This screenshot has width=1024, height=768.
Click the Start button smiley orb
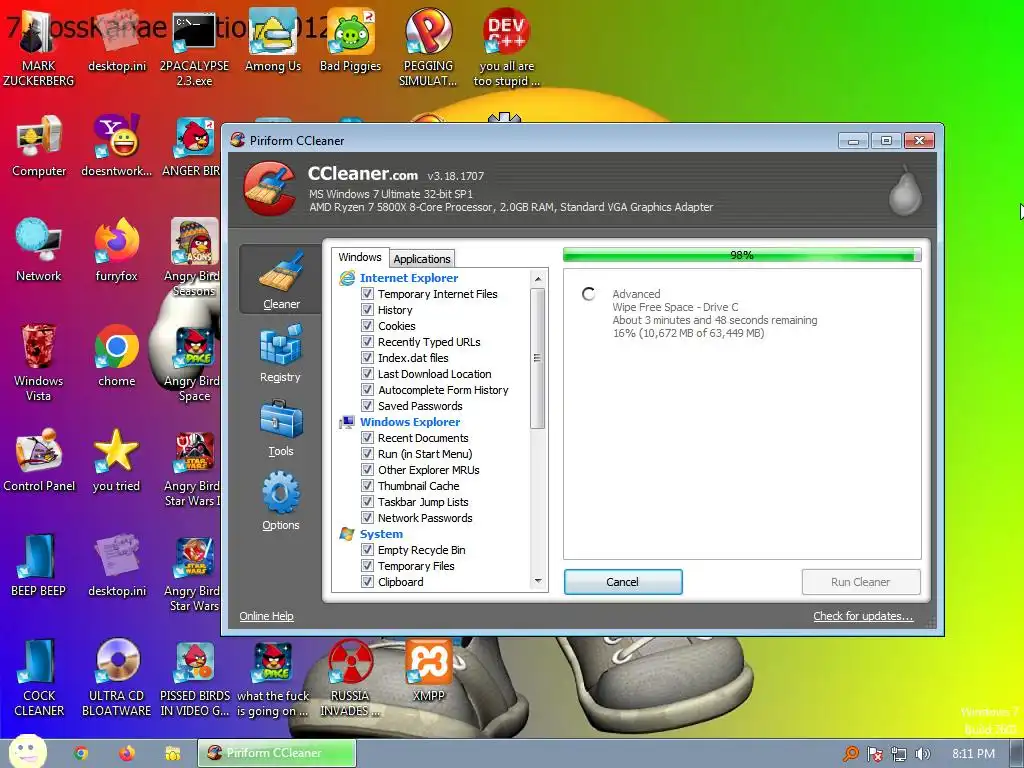point(27,752)
